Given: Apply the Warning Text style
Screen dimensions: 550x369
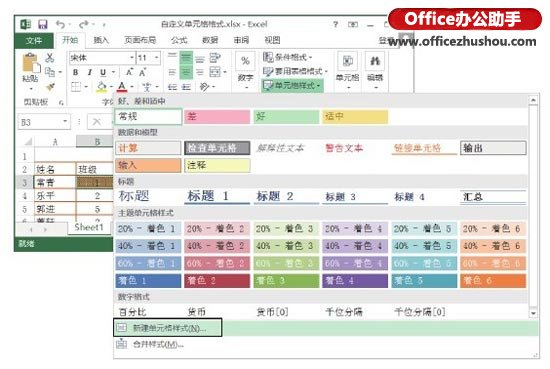Looking at the screenshot, I should click(355, 148).
